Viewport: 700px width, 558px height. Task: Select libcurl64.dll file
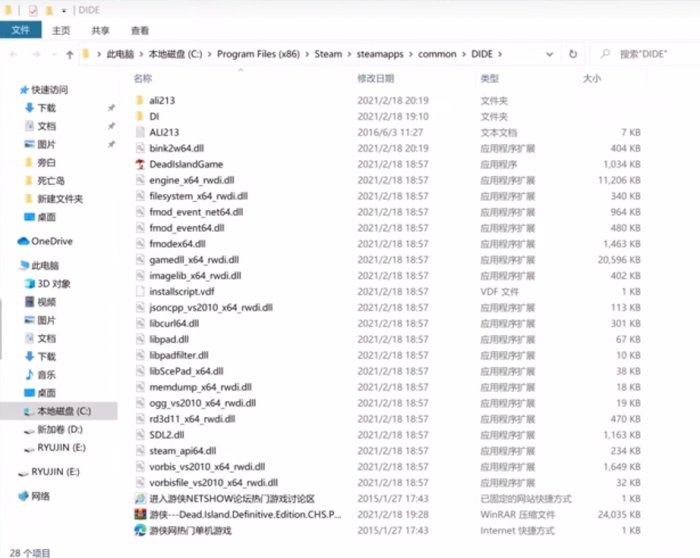tap(174, 323)
